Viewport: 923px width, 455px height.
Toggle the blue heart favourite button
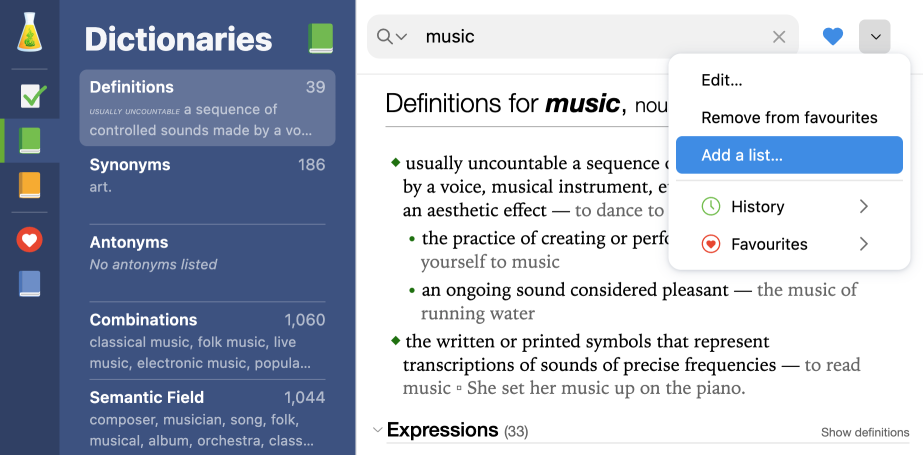click(x=833, y=37)
